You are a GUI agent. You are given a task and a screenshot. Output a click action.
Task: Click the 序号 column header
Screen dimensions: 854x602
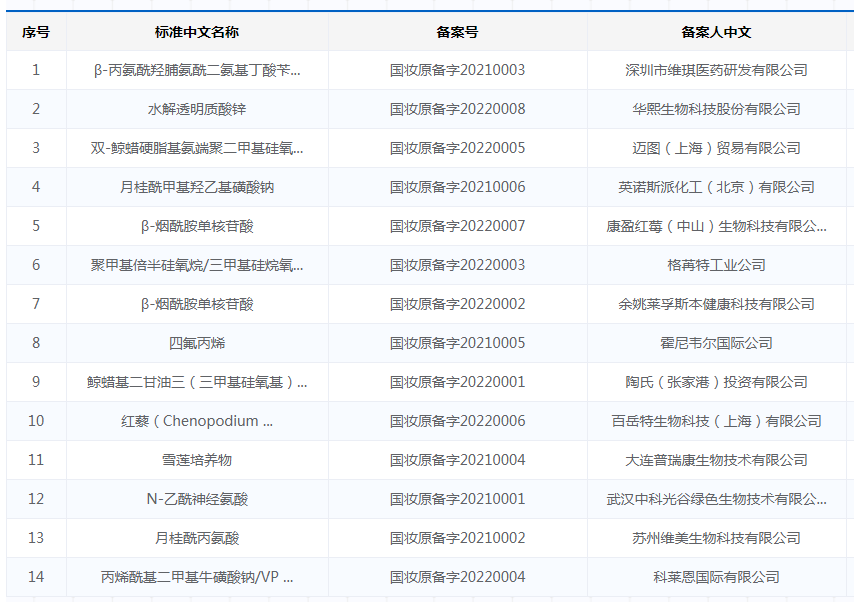36,32
